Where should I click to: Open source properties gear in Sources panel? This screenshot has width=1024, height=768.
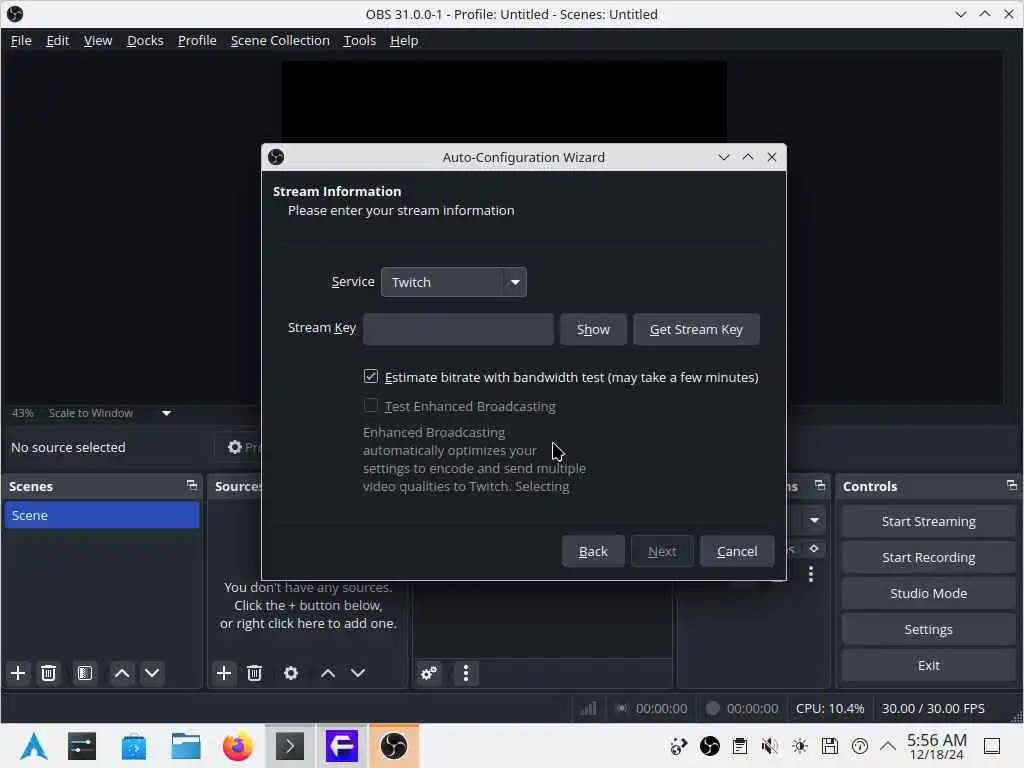(x=291, y=673)
